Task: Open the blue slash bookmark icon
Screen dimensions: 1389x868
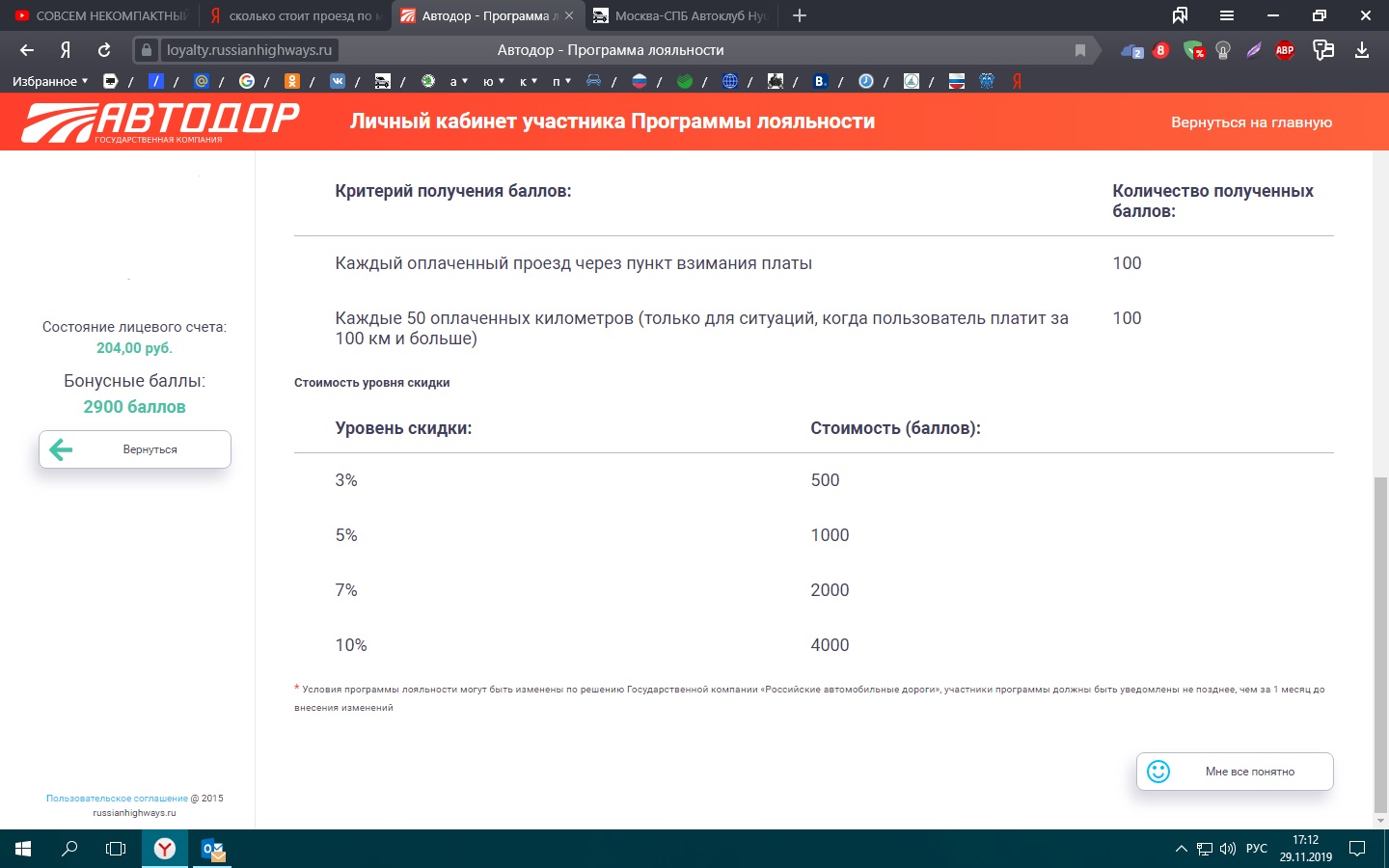Action: tap(156, 81)
